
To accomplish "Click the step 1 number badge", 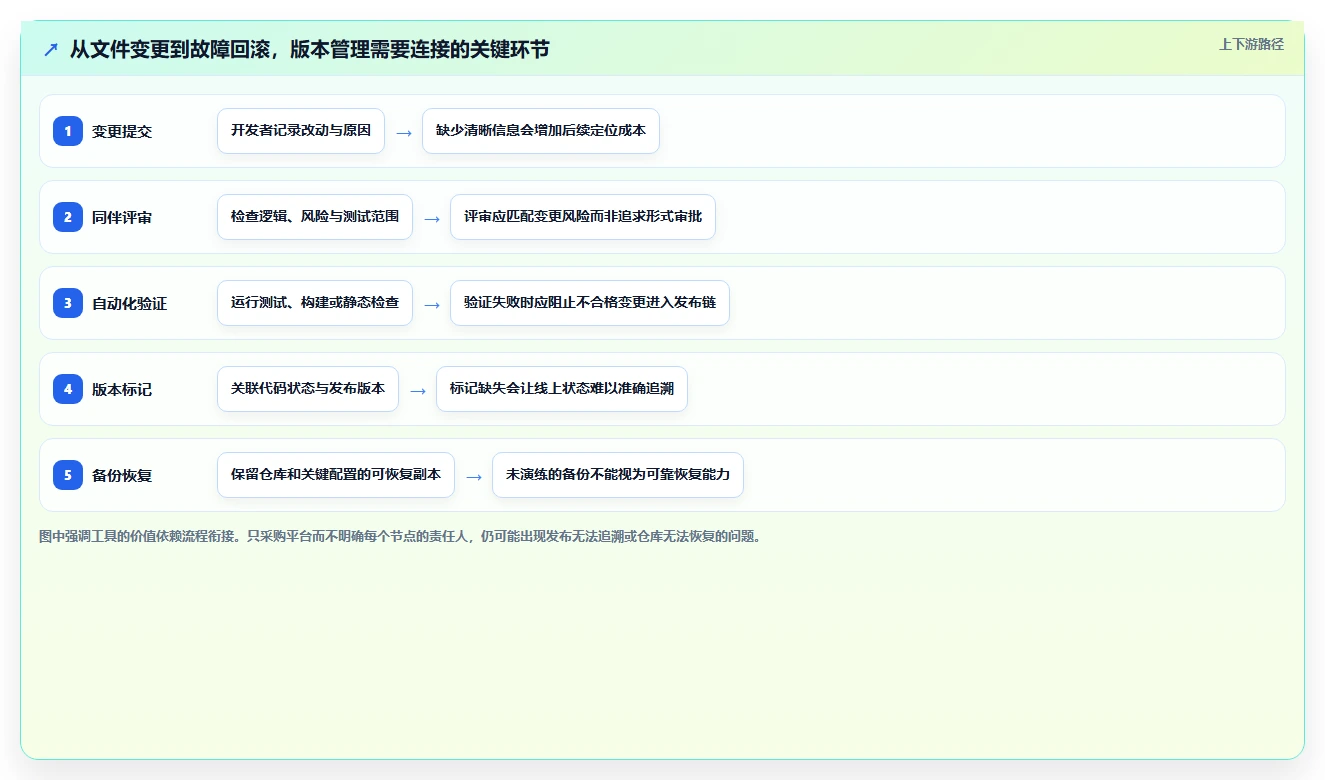I will point(68,131).
